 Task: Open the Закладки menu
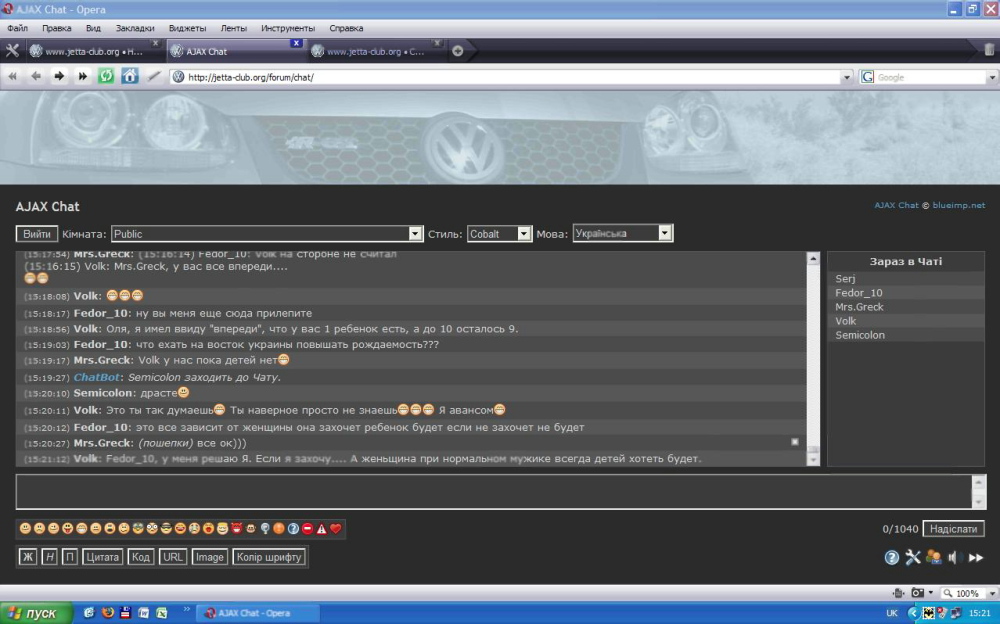135,28
